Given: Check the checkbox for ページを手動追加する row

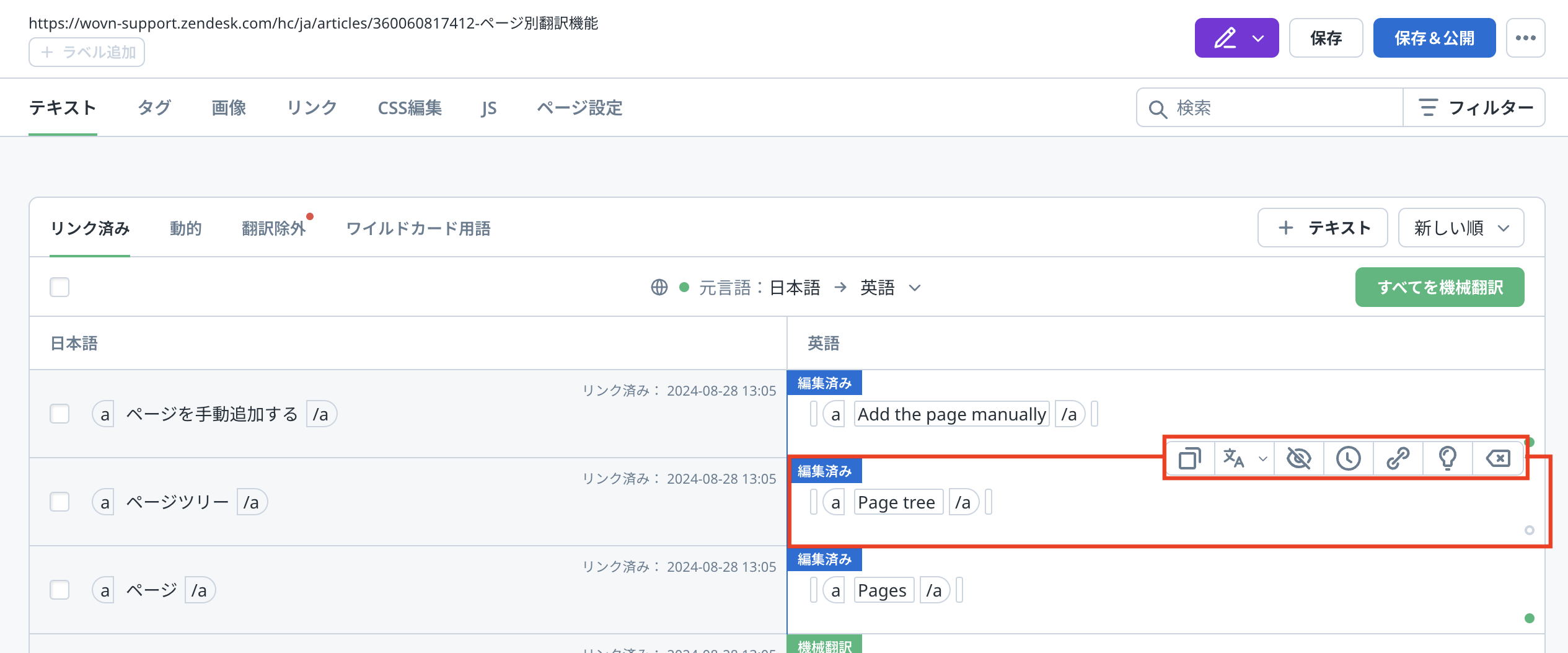Looking at the screenshot, I should tap(59, 414).
